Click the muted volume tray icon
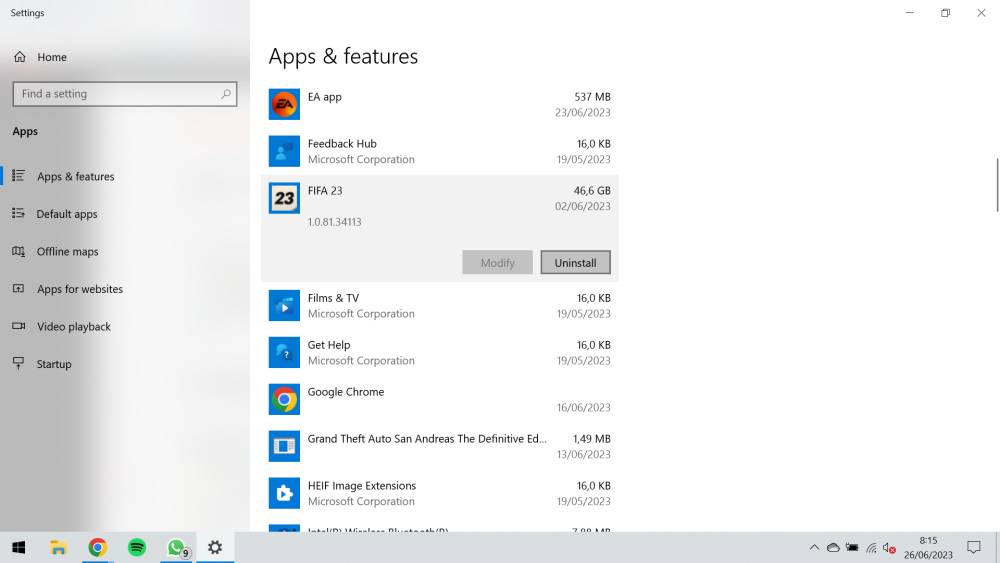The image size is (1000, 563). pos(890,548)
